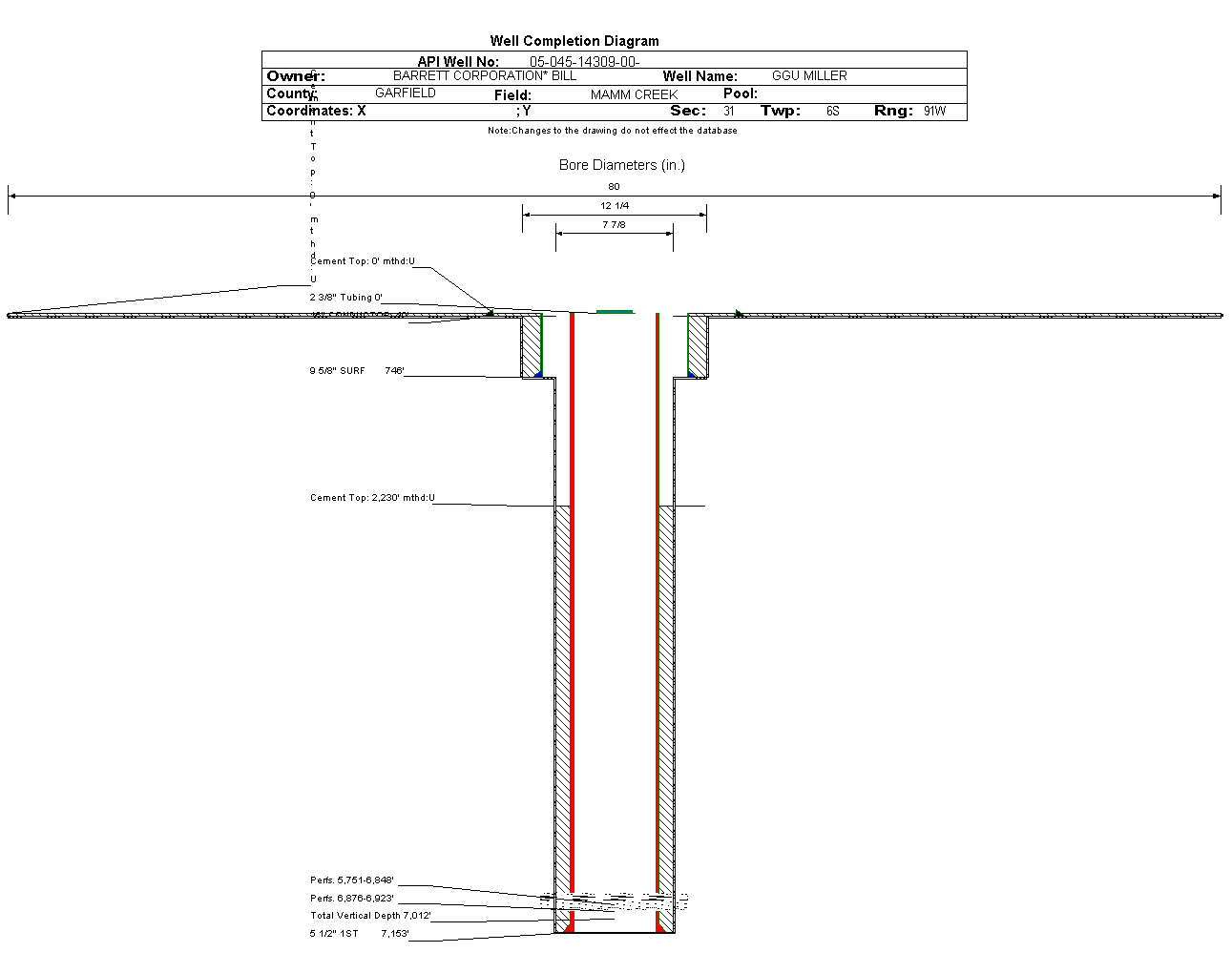Click the left hatched surface casing cement block

[531, 345]
